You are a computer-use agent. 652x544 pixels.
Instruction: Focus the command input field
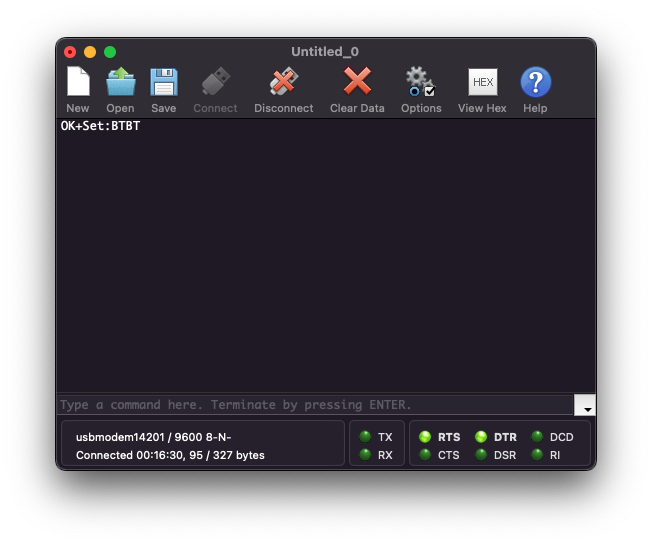tap(315, 405)
